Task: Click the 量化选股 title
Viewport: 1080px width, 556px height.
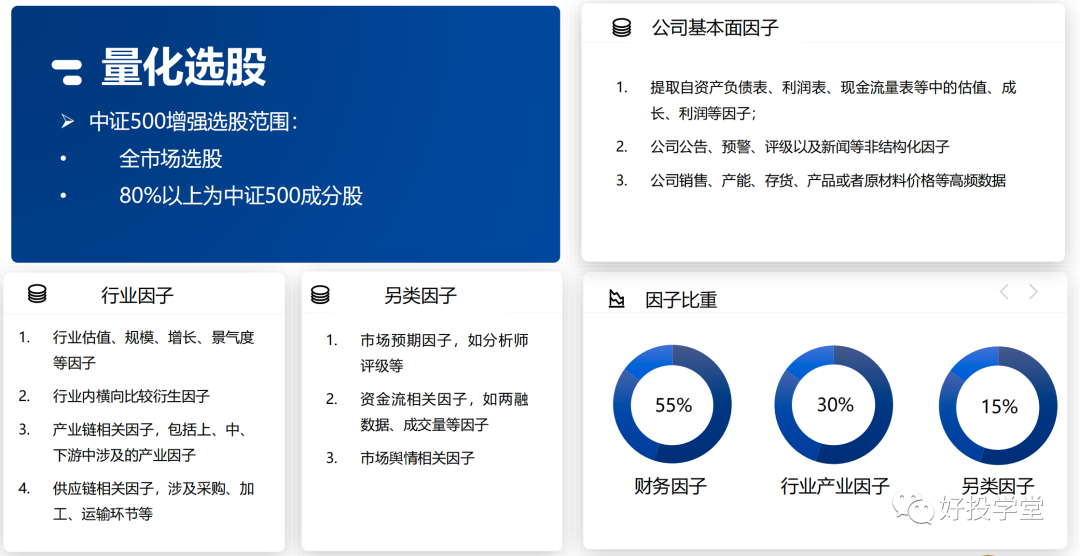Action: (x=184, y=68)
